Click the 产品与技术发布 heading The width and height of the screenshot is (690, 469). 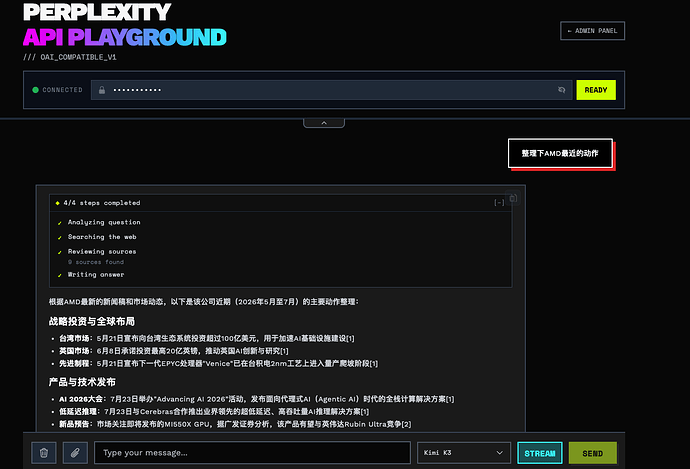pos(82,382)
